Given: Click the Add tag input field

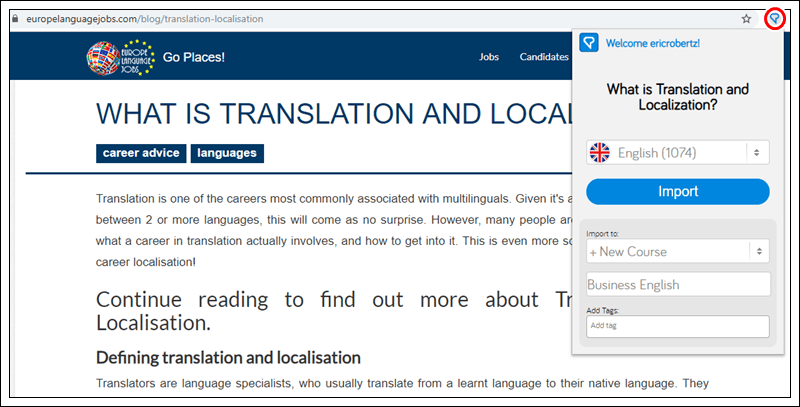Looking at the screenshot, I should tap(677, 326).
